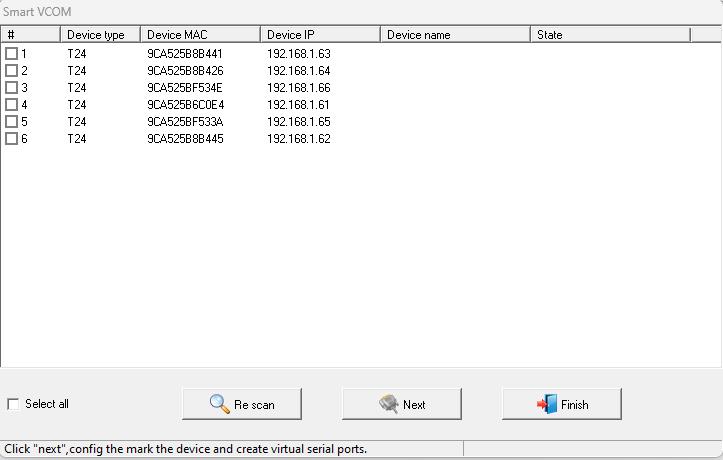The width and height of the screenshot is (723, 460).
Task: Mark checkbox for device 5
Action: coord(12,122)
